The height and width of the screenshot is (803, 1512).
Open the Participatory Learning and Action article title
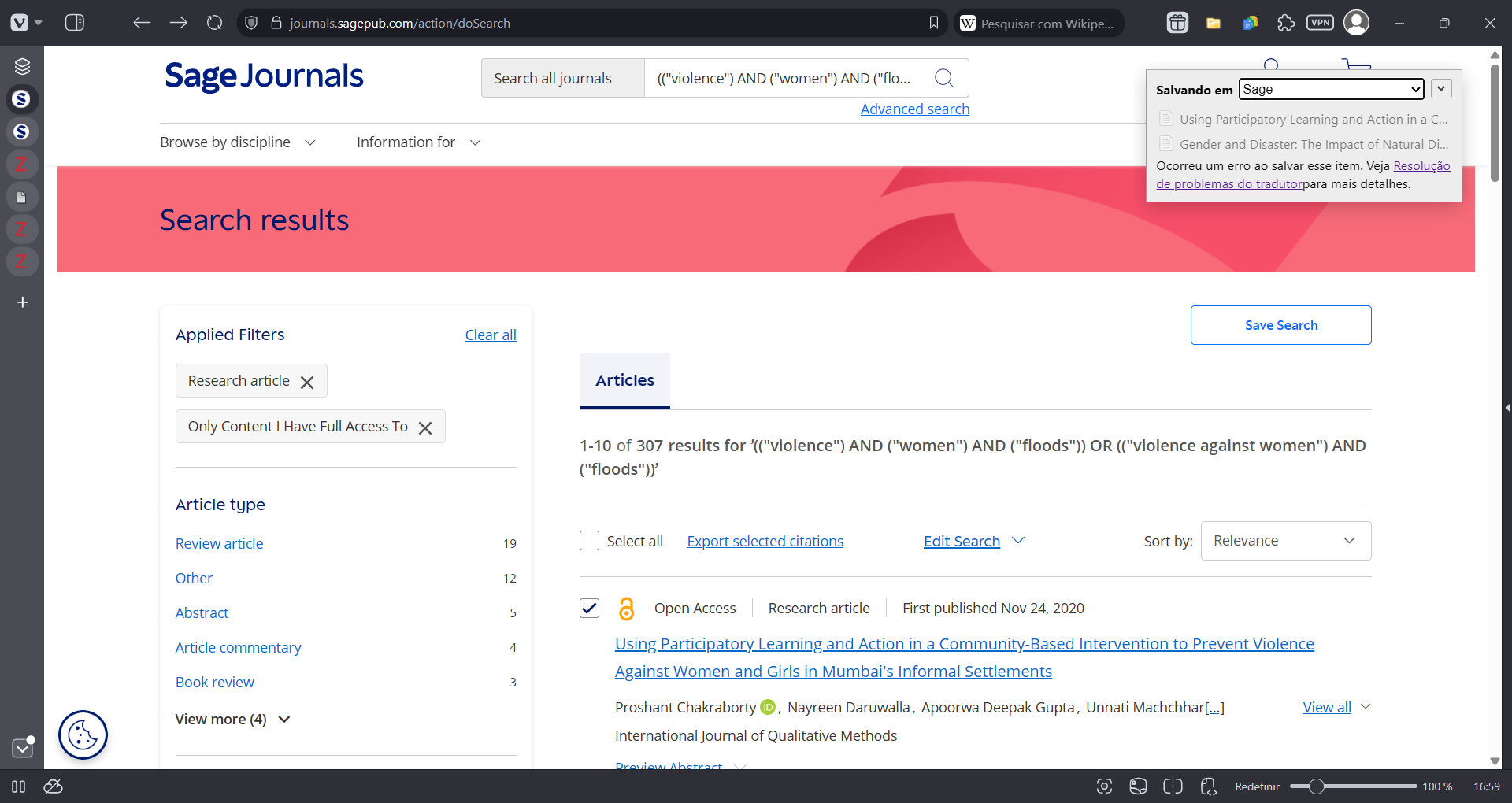pyautogui.click(x=965, y=657)
